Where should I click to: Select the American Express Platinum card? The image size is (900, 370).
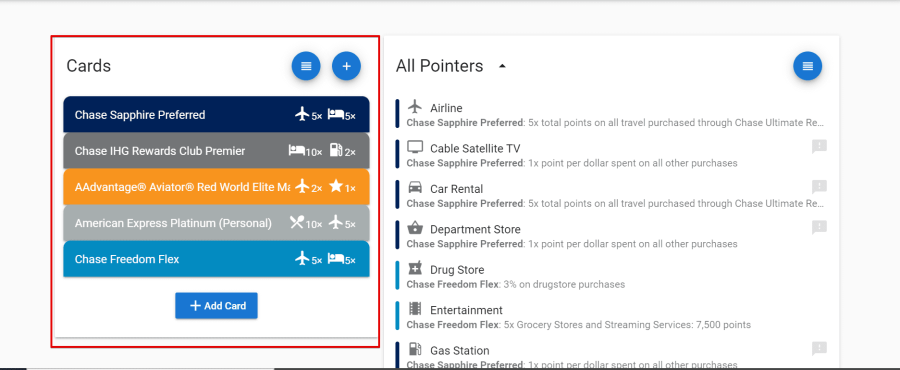(x=216, y=223)
